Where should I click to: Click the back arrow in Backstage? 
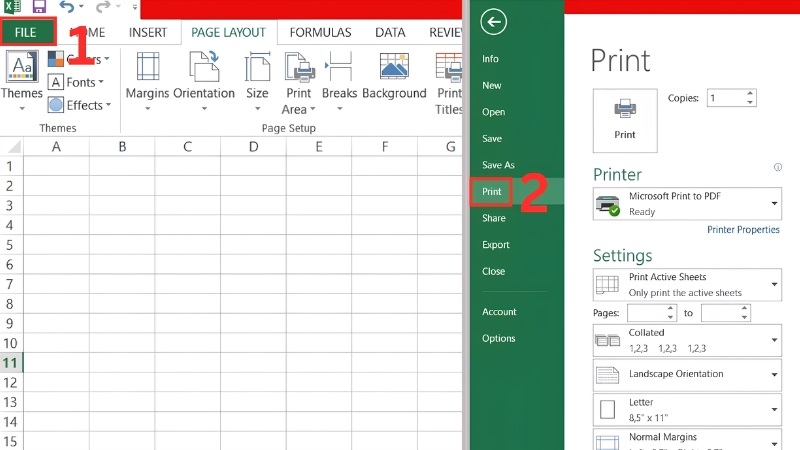tap(493, 22)
